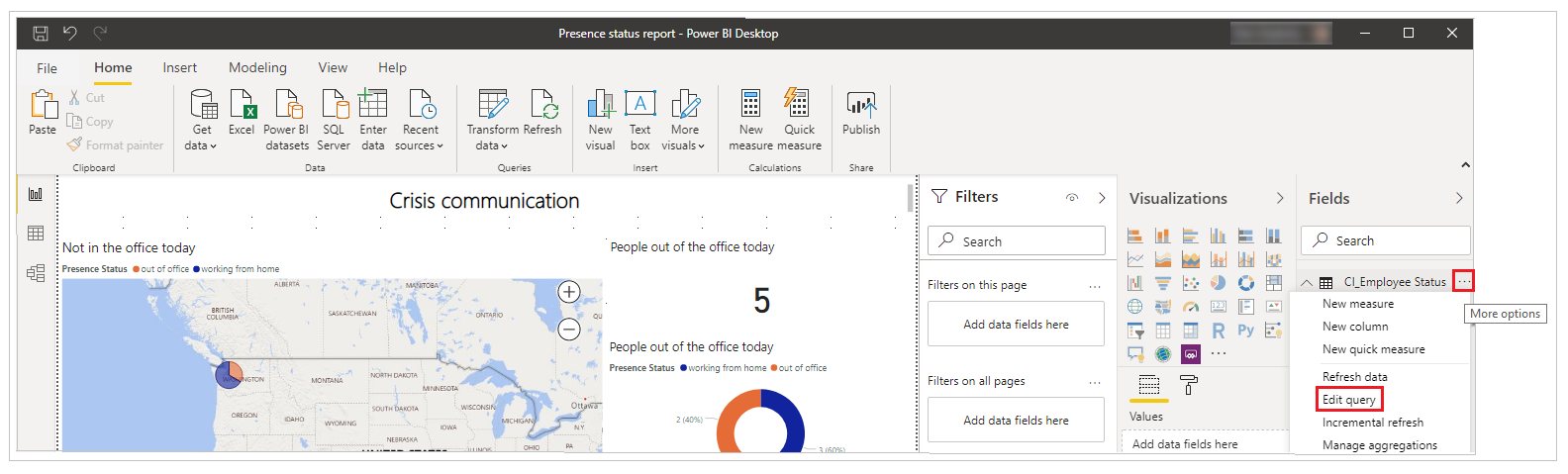Open the Help ribbon tab
The height and width of the screenshot is (474, 1568).
pos(392,67)
